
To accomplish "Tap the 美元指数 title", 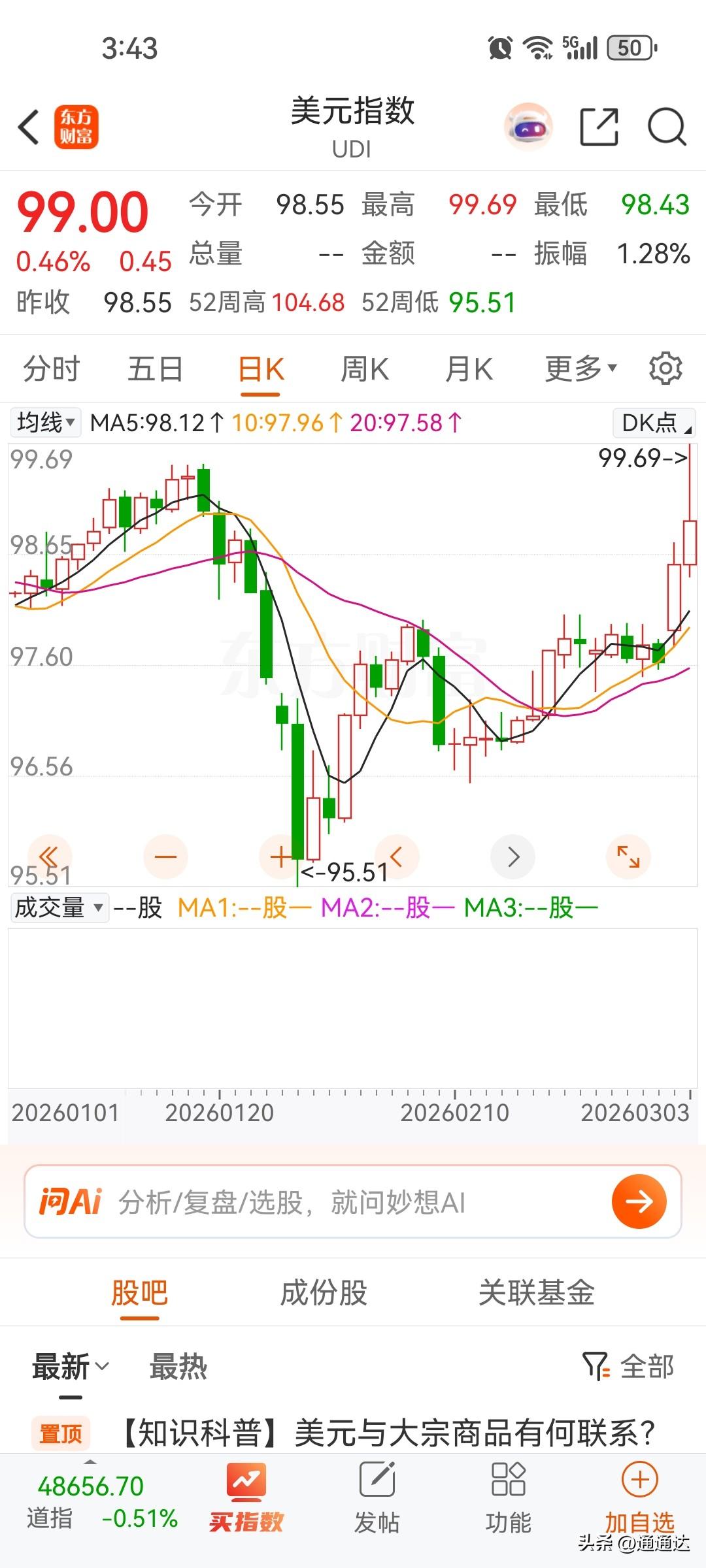I will (x=352, y=110).
